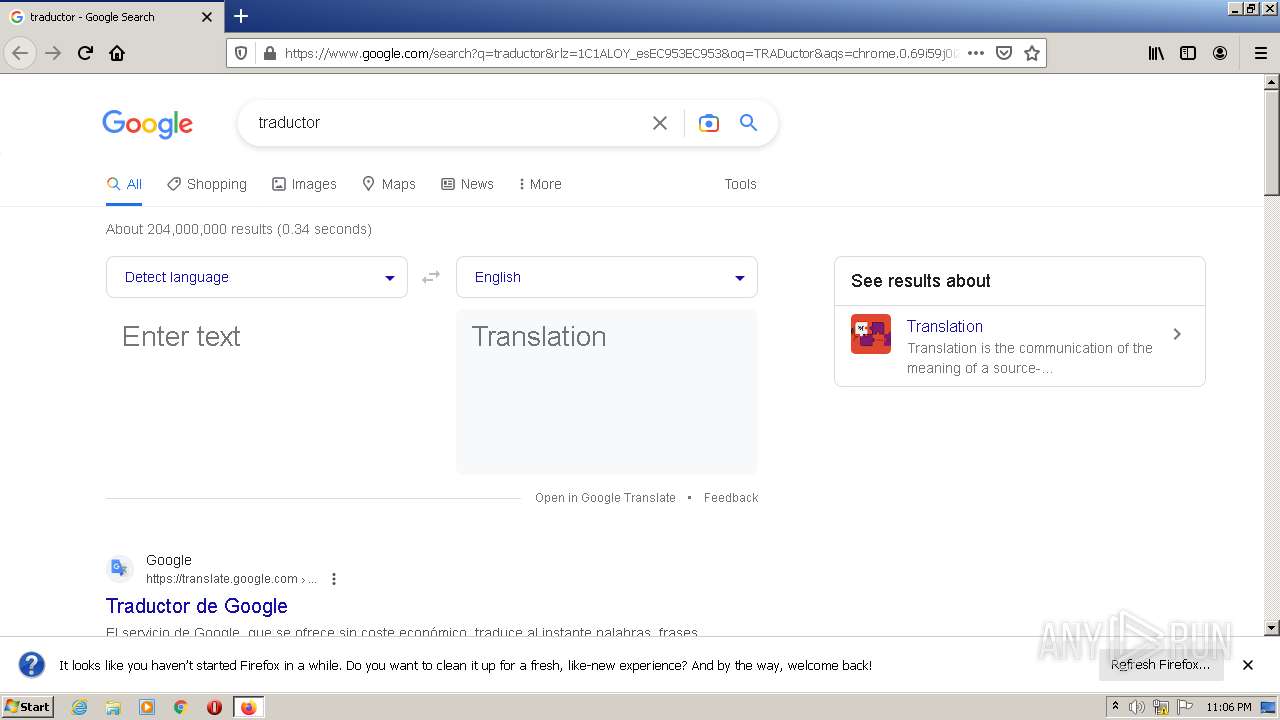1280x720 pixels.
Task: Clear the Google search box text
Action: coord(660,123)
